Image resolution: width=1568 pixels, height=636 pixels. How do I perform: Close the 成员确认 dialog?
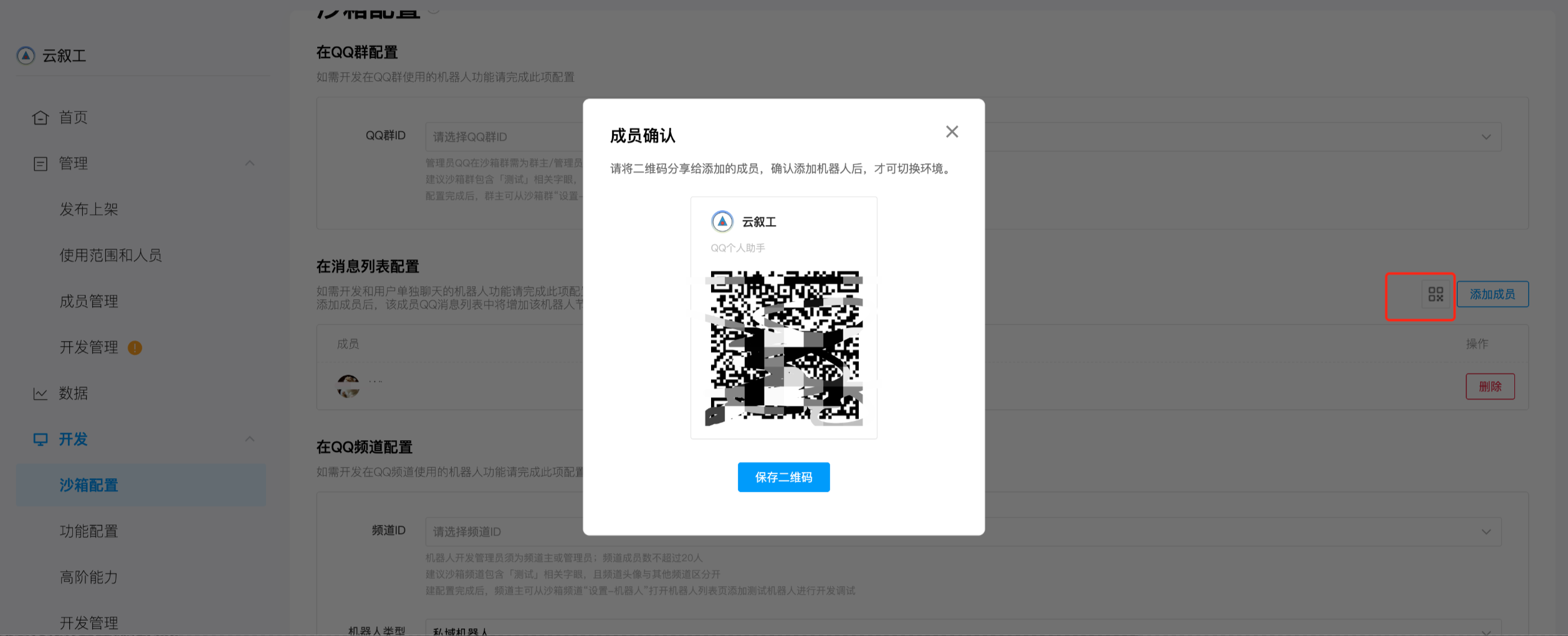pos(952,132)
